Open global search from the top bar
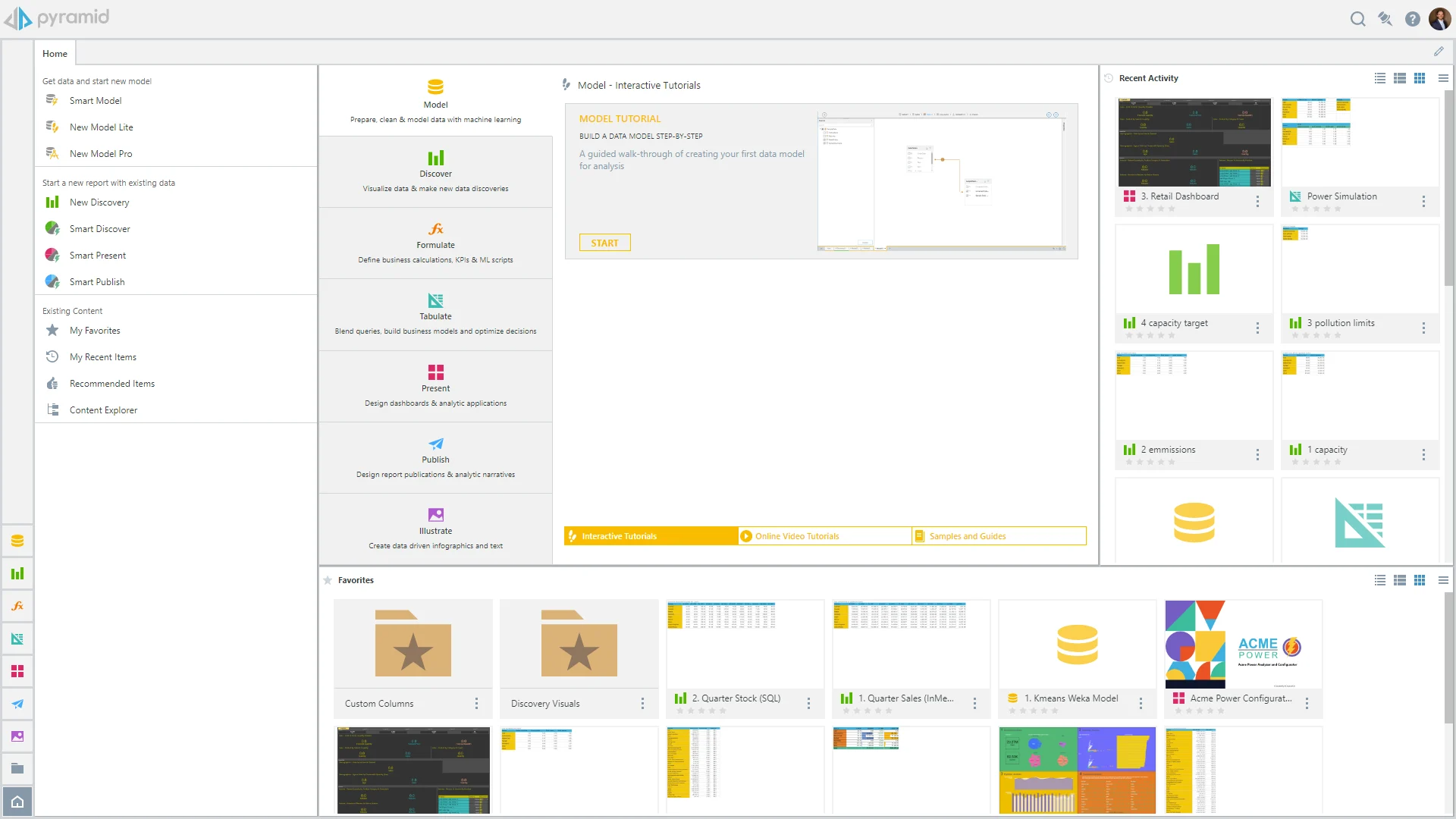Viewport: 1456px width, 819px height. (x=1358, y=18)
